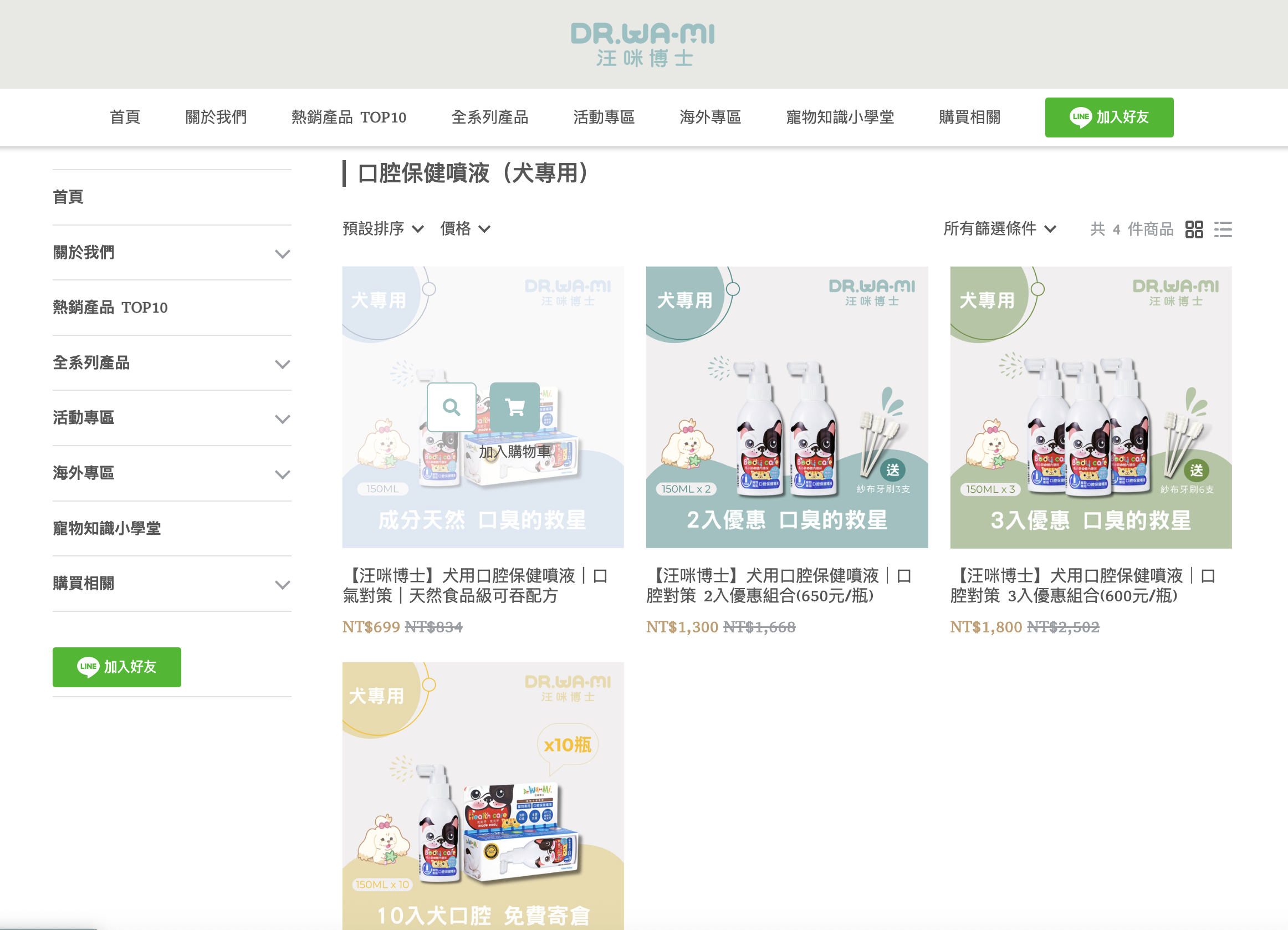Open 海外專區 in top navigation
This screenshot has width=1288, height=930.
pos(710,117)
